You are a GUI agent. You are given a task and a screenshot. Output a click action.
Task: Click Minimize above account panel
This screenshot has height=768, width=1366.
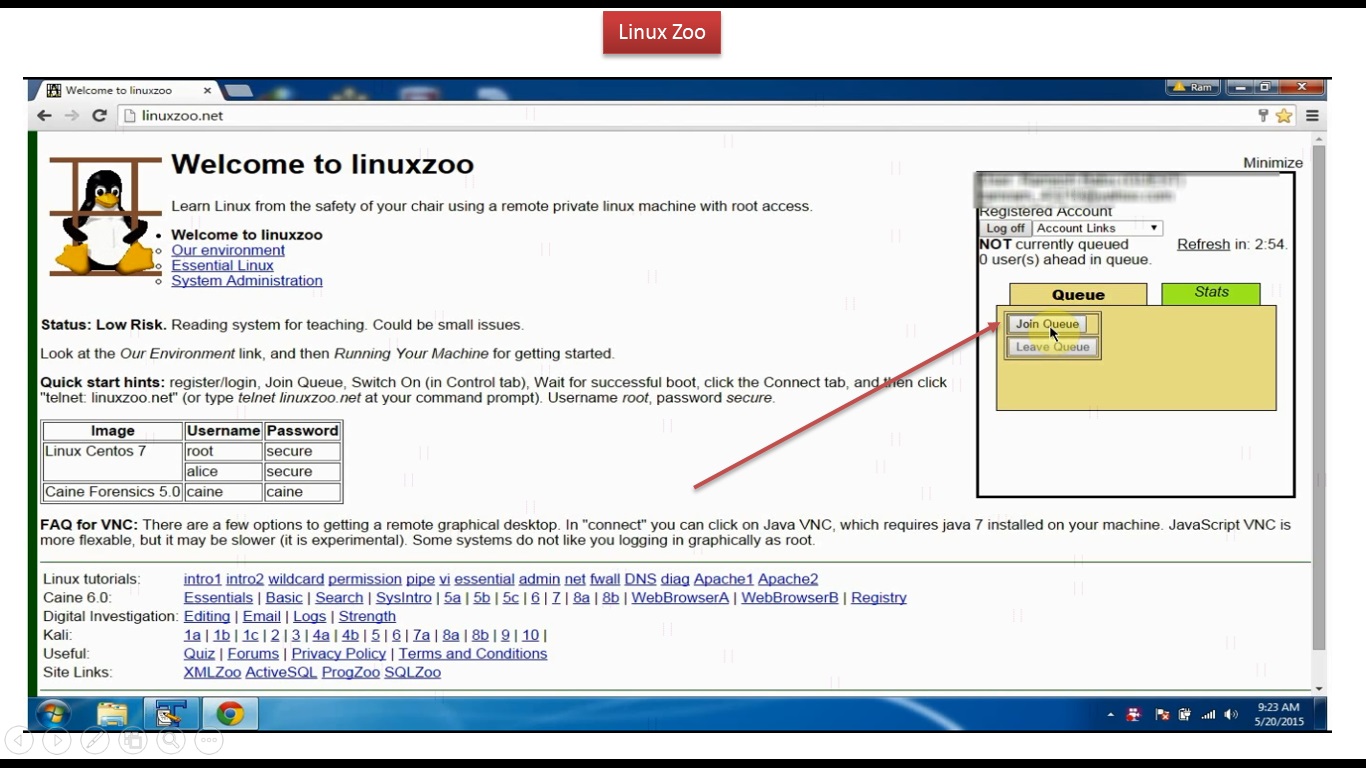coord(1273,163)
